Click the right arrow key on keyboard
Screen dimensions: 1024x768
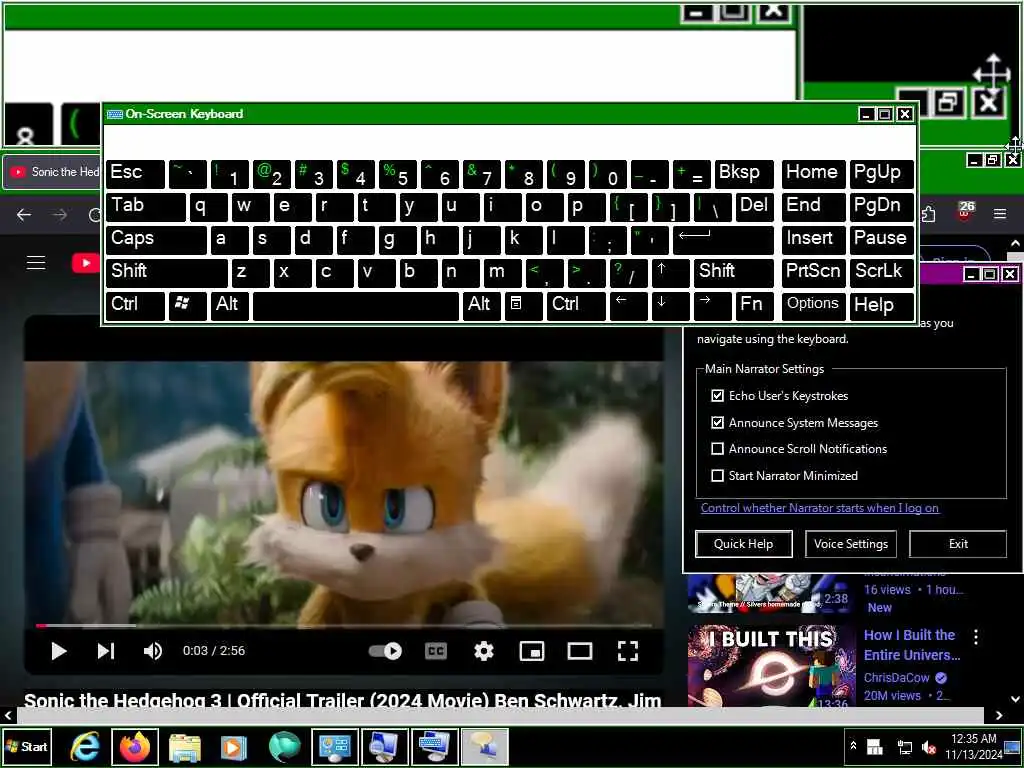[x=712, y=305]
